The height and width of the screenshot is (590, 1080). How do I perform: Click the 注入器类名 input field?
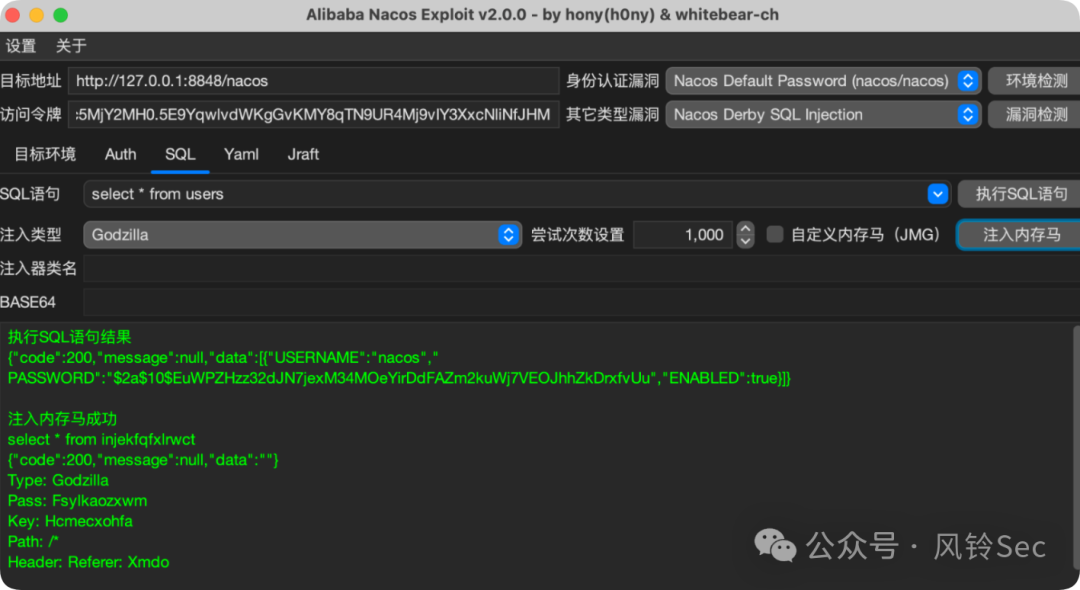[x=581, y=268]
